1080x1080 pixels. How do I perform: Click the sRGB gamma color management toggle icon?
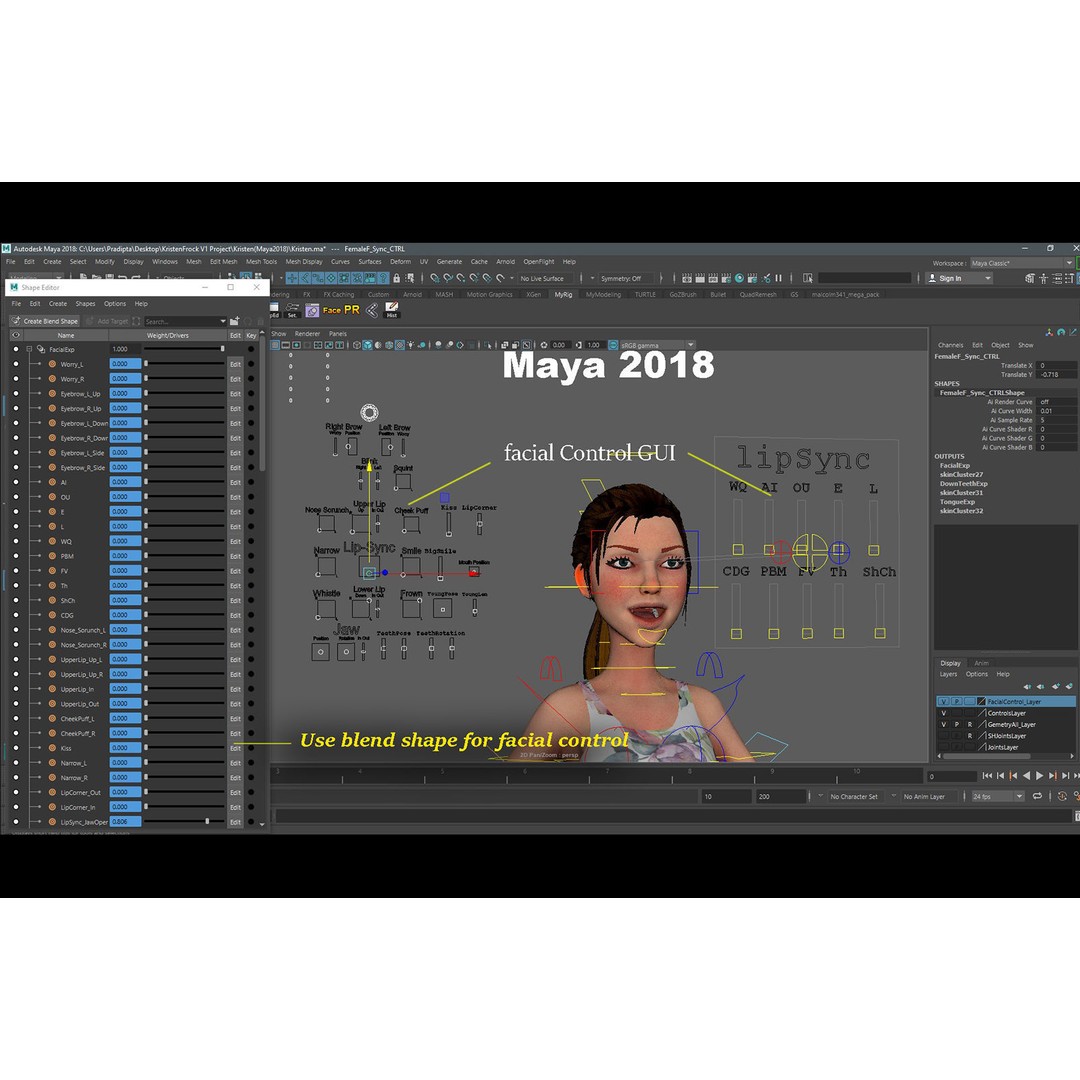tap(613, 345)
